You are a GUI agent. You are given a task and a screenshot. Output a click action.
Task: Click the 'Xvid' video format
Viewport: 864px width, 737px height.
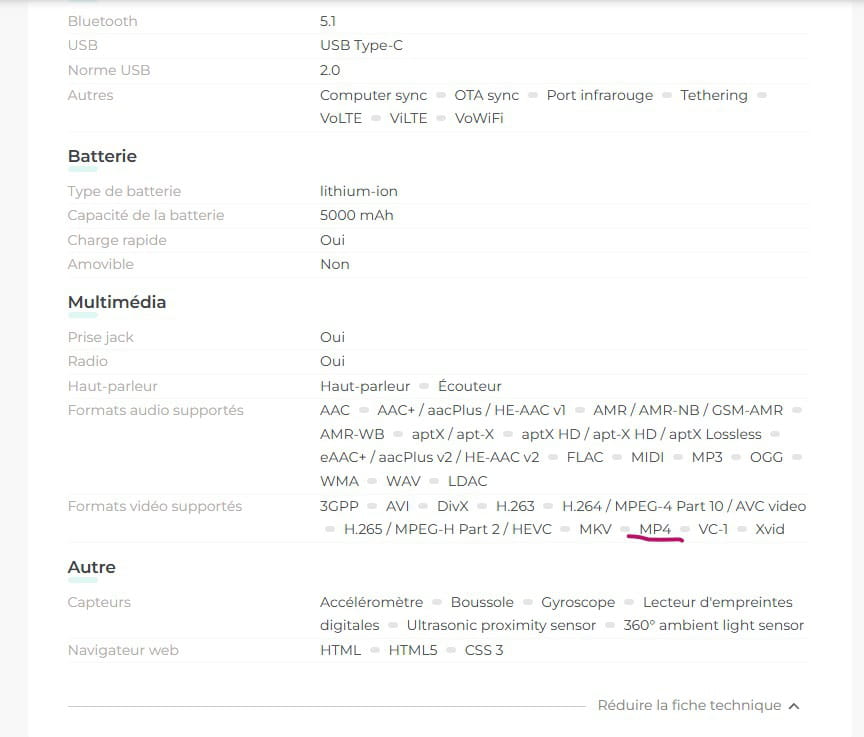tap(770, 529)
